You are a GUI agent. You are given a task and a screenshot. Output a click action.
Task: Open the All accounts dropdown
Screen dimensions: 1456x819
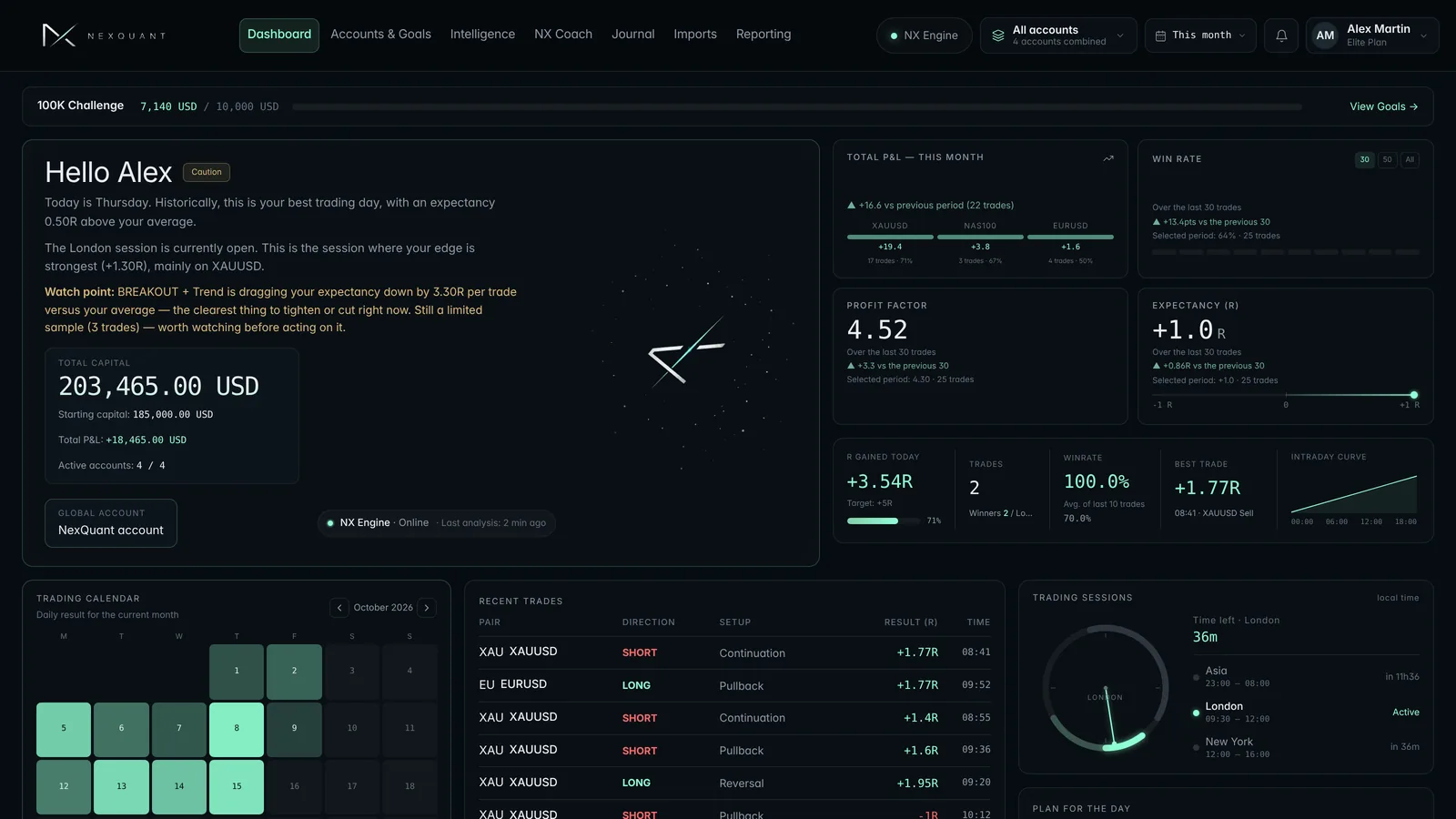1058,35
